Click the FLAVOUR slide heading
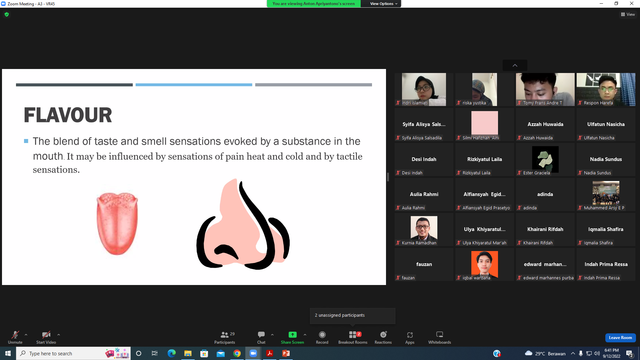This screenshot has width=640, height=360. tap(68, 115)
